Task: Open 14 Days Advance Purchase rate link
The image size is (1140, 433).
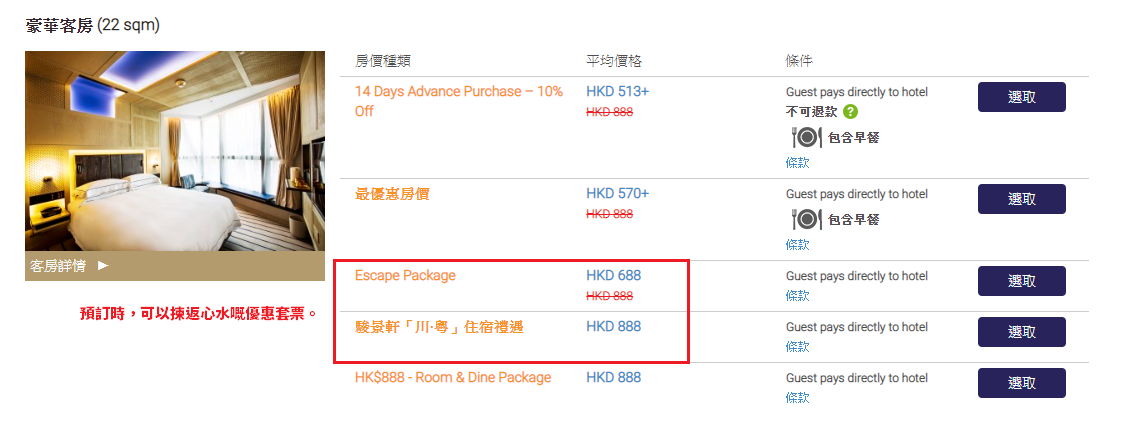Action: tap(459, 101)
